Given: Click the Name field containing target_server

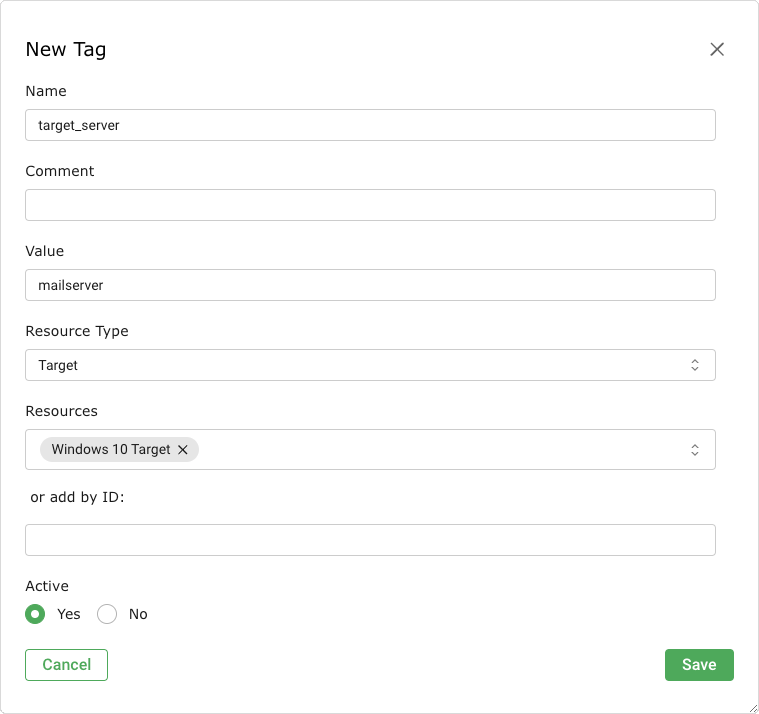Looking at the screenshot, I should pos(370,125).
